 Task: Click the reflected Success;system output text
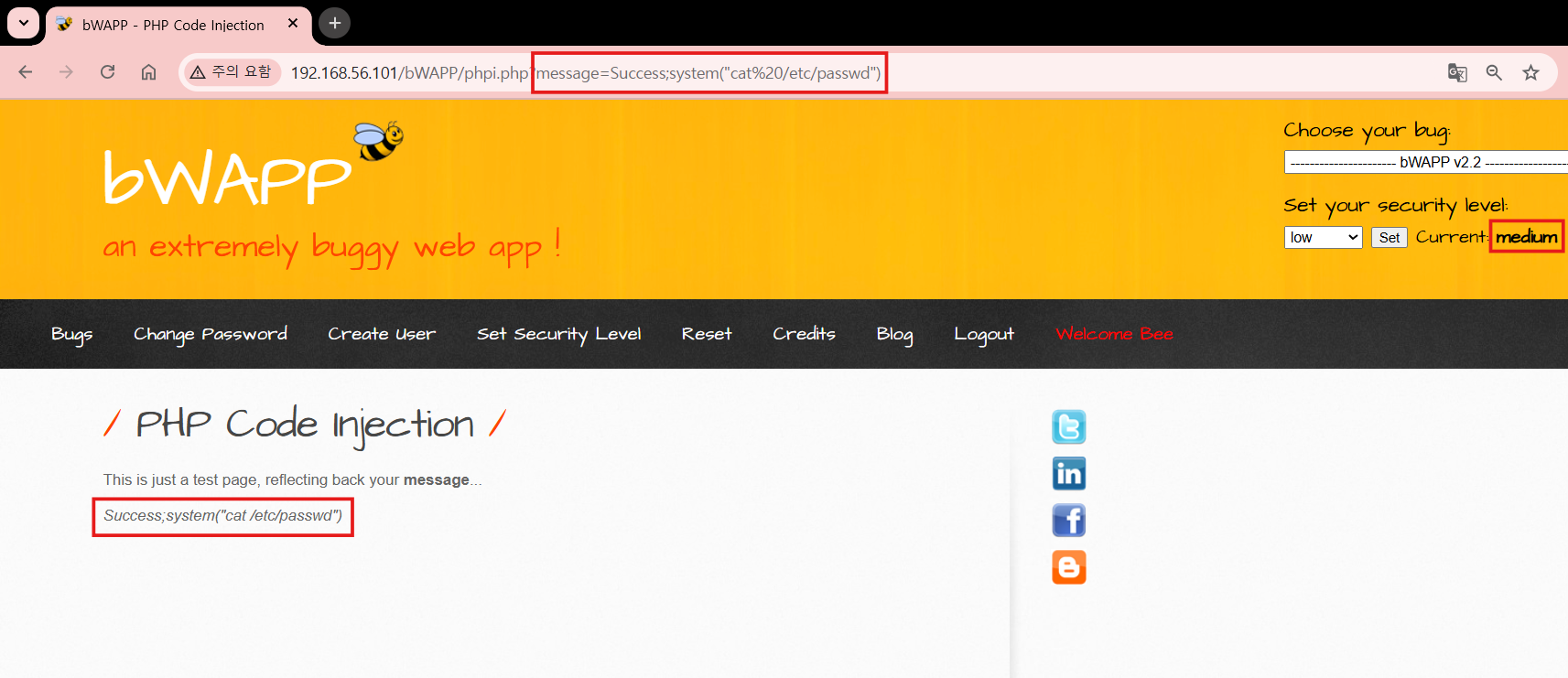pyautogui.click(x=222, y=516)
